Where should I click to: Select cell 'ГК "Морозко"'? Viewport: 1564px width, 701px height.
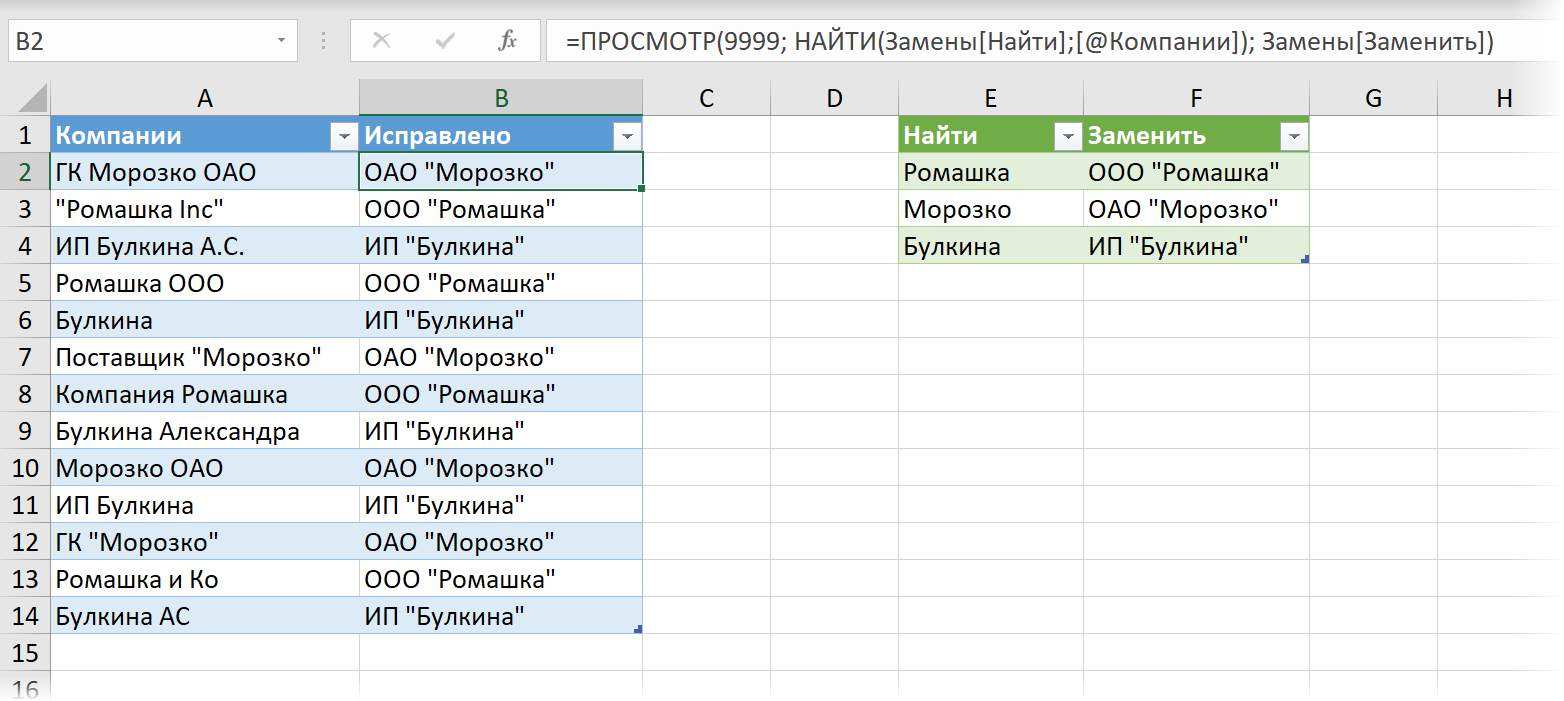point(205,542)
